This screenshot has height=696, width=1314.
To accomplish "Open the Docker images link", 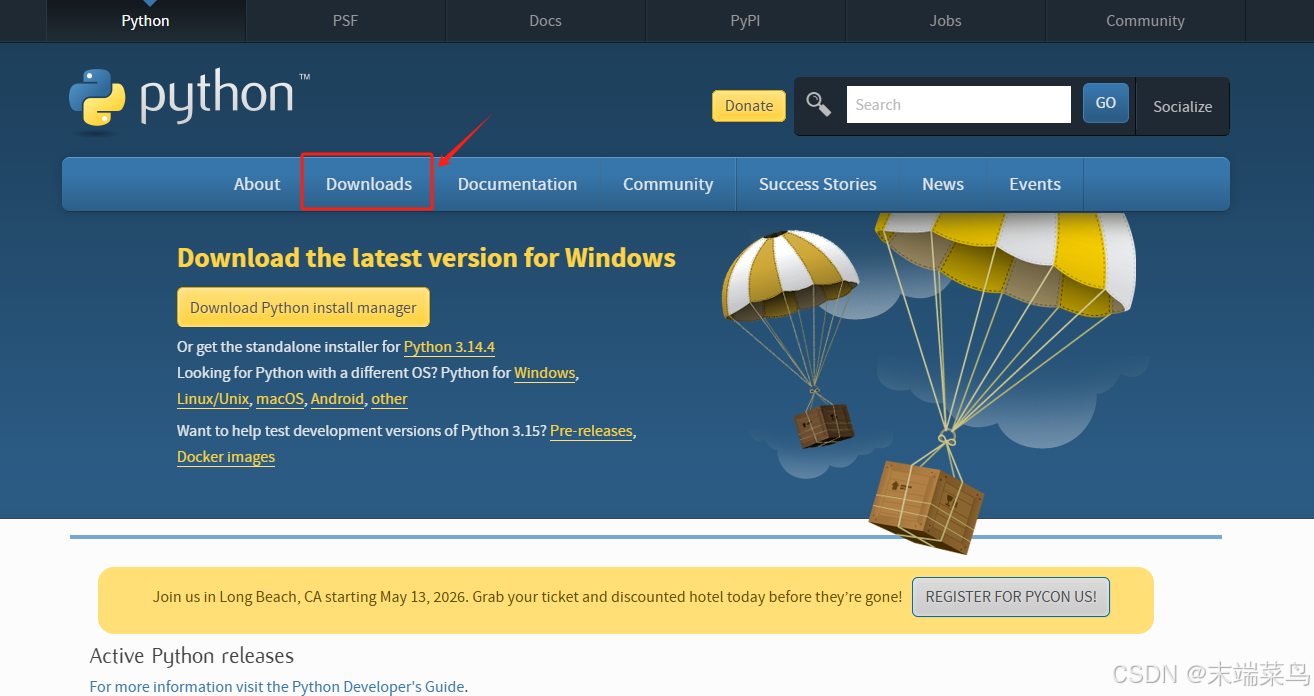I will click(226, 457).
